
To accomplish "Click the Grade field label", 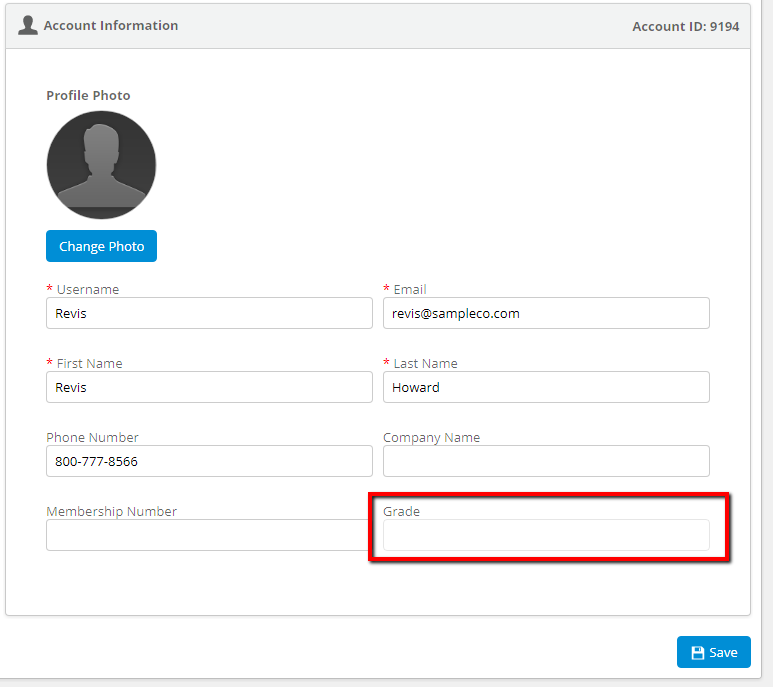I will (401, 512).
